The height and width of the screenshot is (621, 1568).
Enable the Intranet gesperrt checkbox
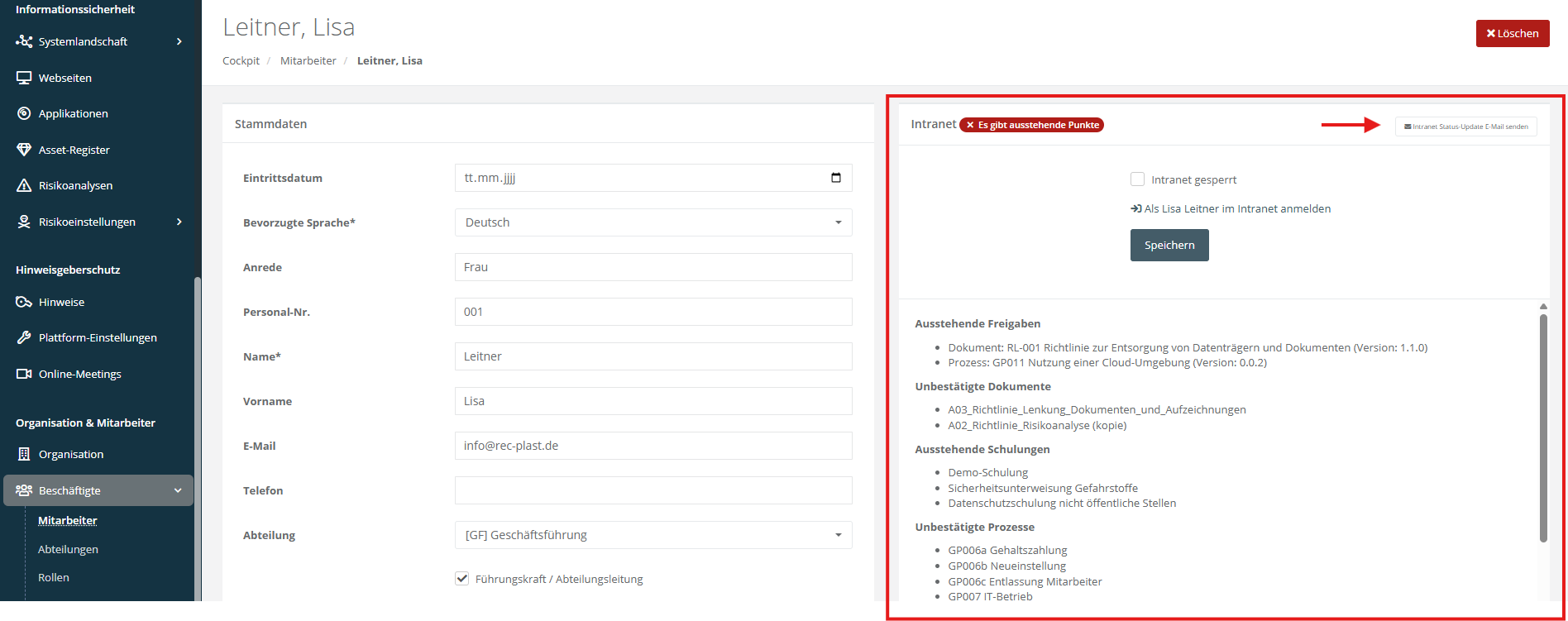[x=1137, y=179]
